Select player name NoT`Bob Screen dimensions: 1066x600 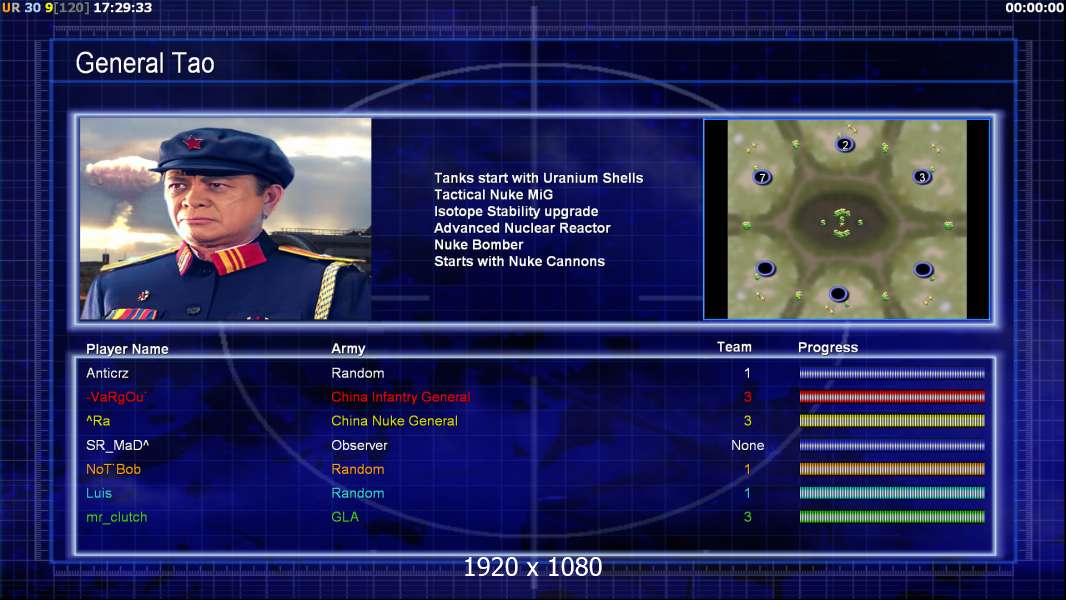tap(113, 469)
